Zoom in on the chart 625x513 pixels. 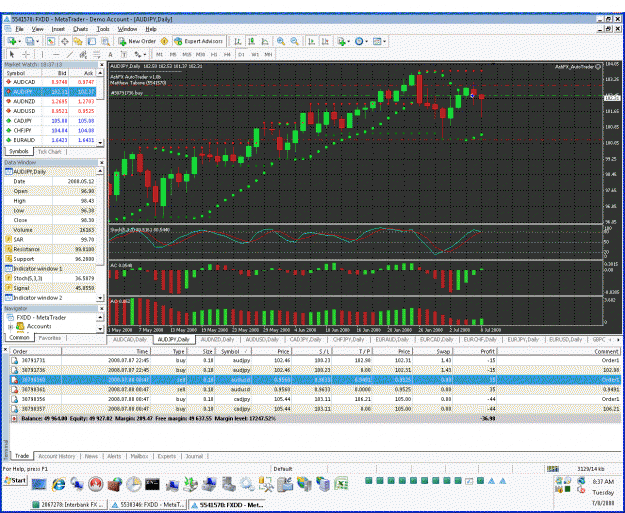pos(281,41)
